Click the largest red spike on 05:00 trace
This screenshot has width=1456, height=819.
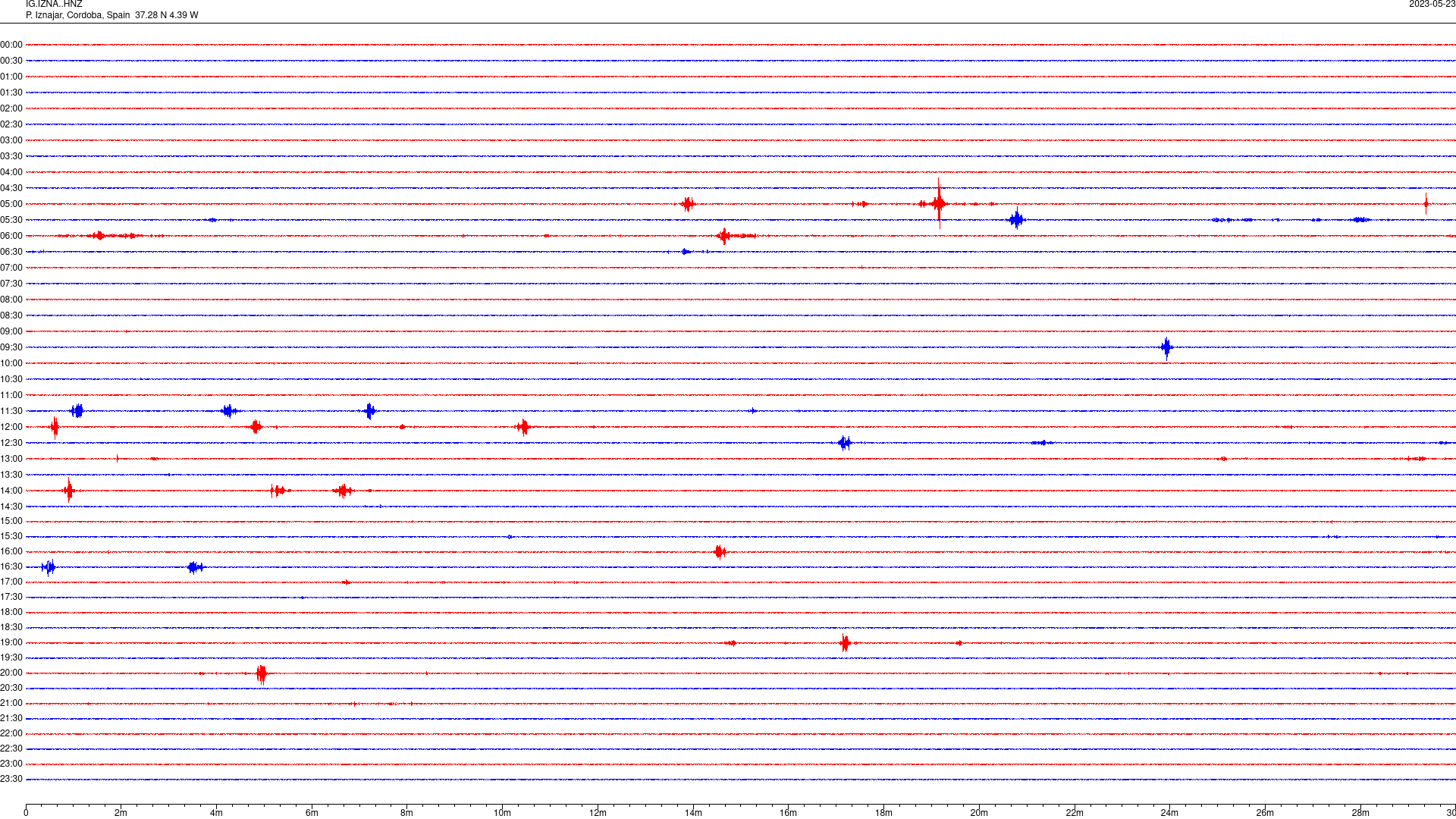[x=939, y=203]
